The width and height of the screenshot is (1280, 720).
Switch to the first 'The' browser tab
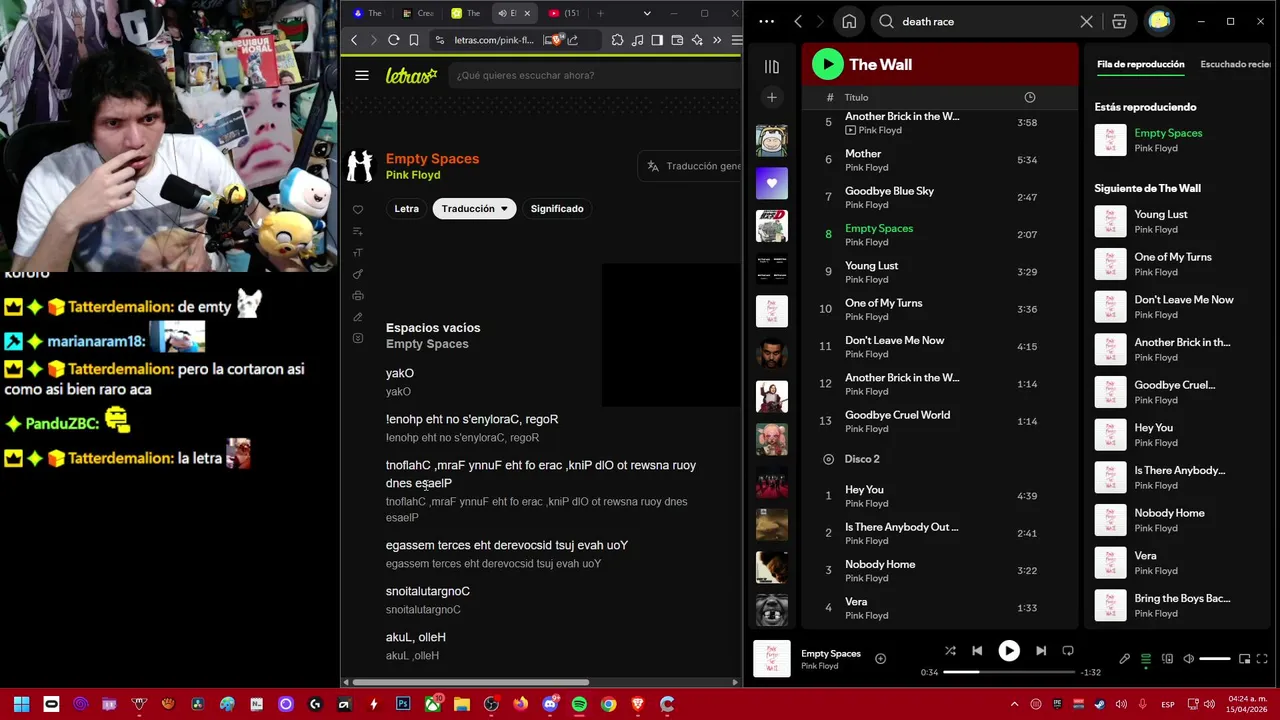point(368,13)
